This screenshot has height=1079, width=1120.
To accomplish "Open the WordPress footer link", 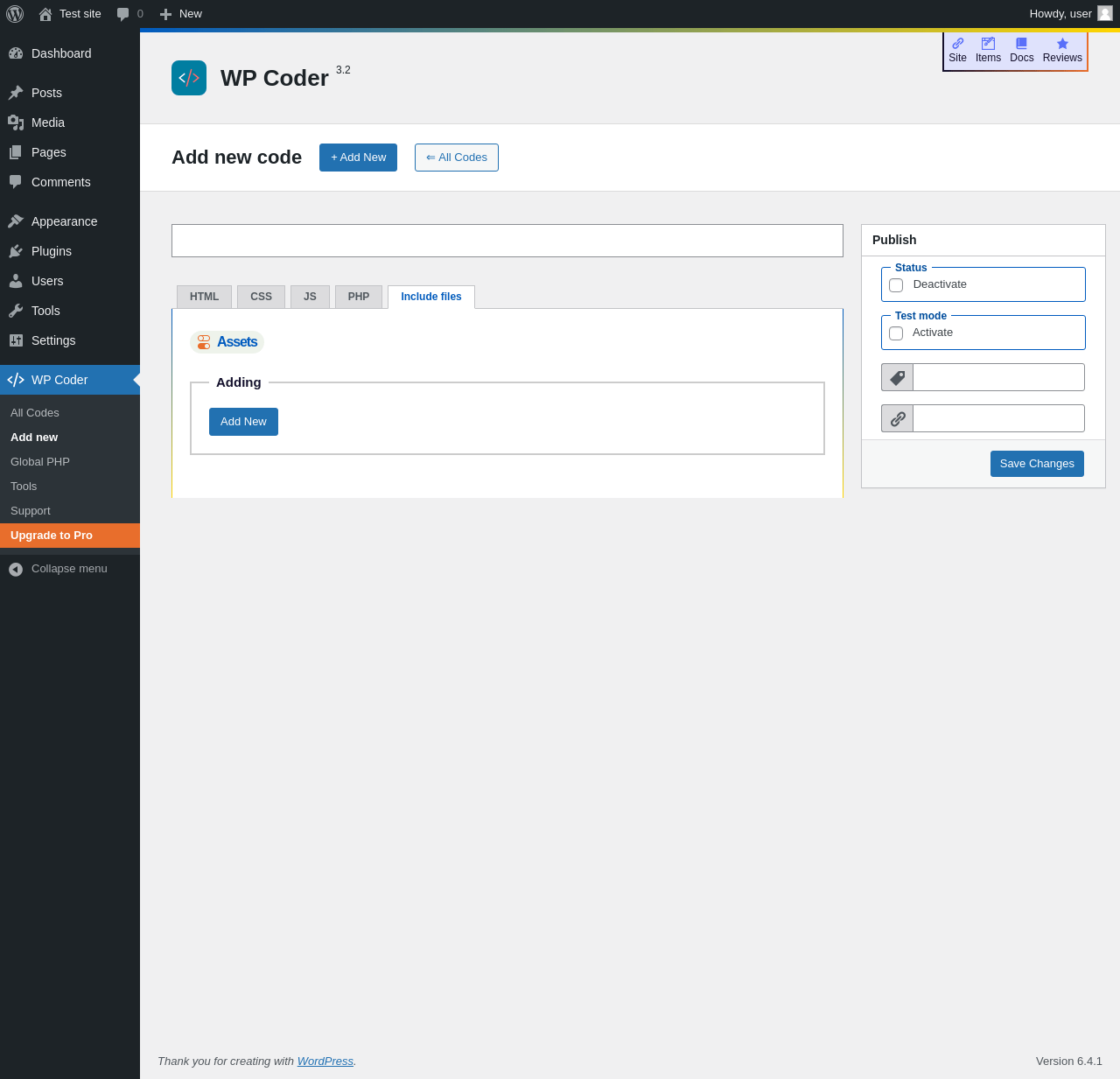I will click(325, 1061).
